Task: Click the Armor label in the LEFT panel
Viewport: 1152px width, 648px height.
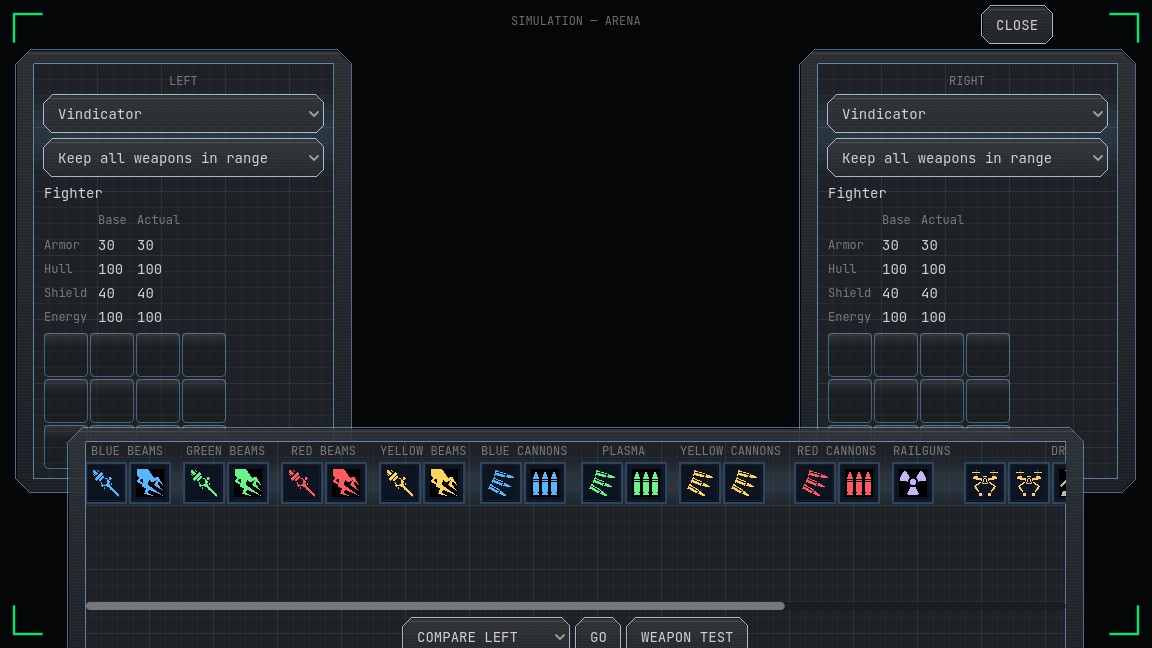Action: click(62, 245)
